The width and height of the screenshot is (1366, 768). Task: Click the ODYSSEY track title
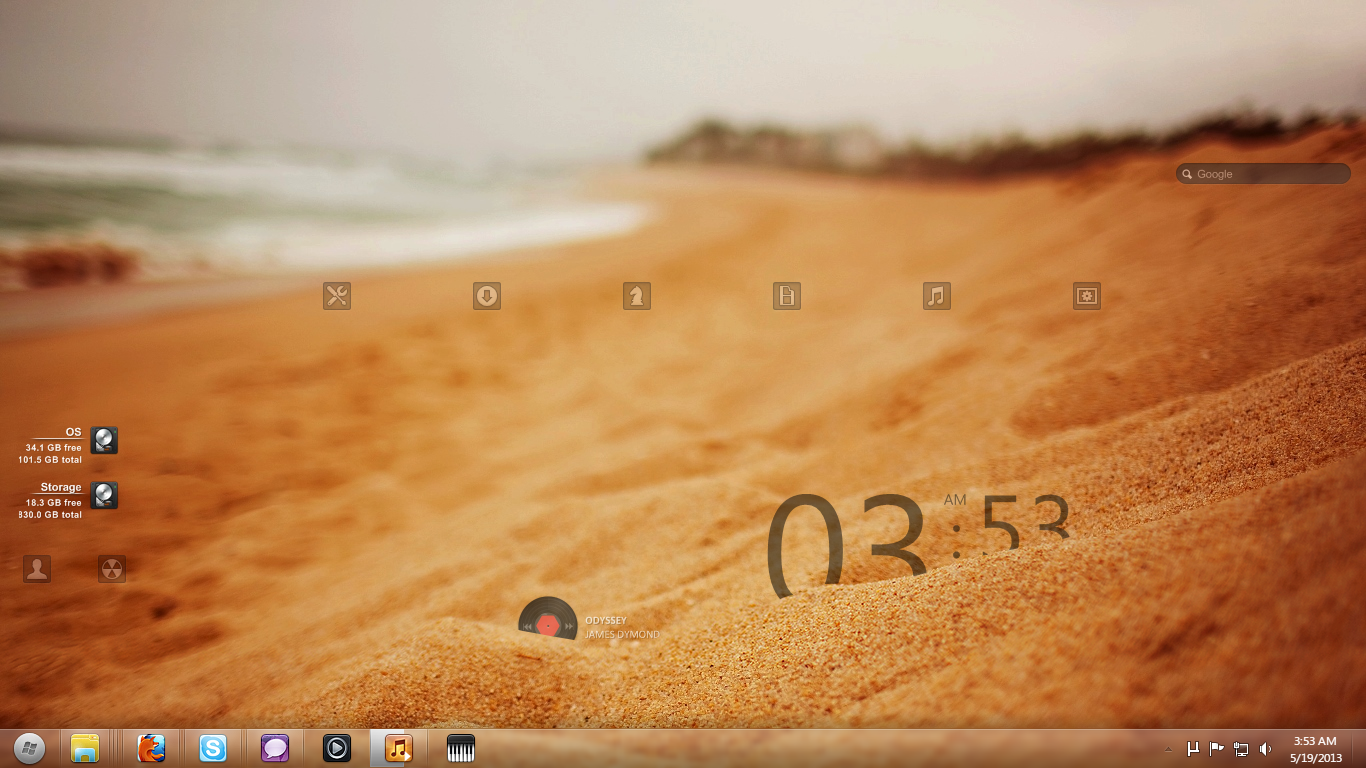pyautogui.click(x=606, y=621)
